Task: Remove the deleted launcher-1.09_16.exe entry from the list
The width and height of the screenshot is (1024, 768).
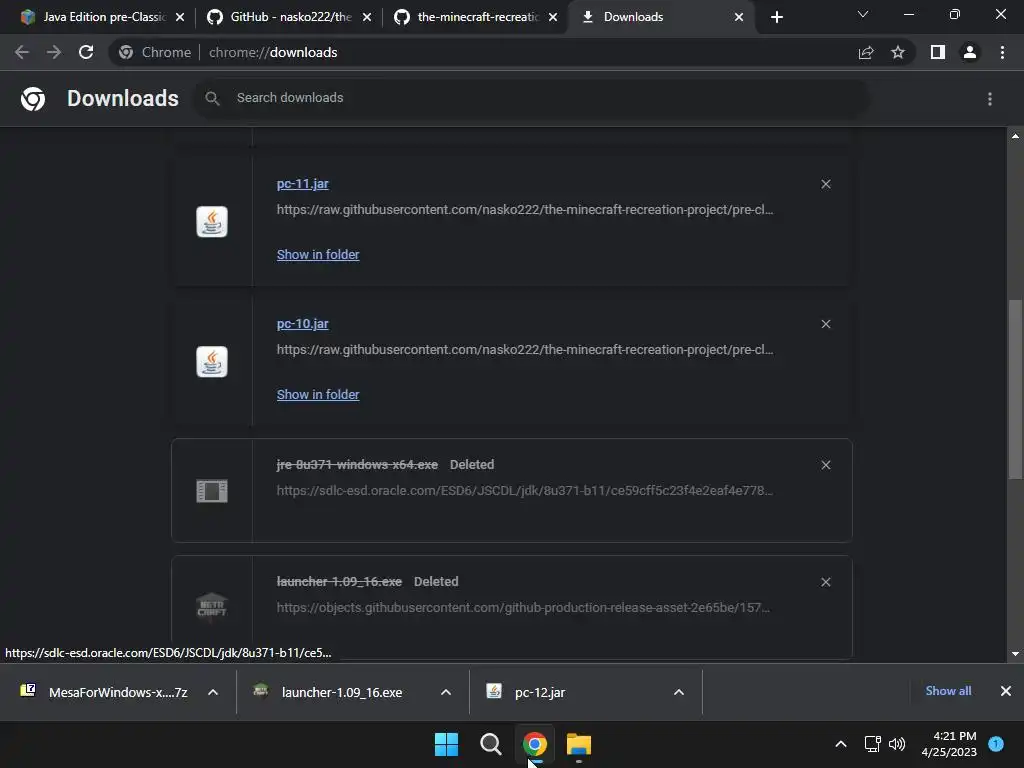Action: pos(826,582)
